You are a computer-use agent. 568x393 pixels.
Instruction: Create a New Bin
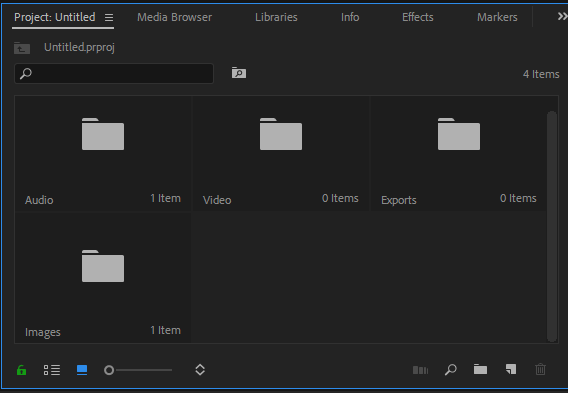point(480,369)
